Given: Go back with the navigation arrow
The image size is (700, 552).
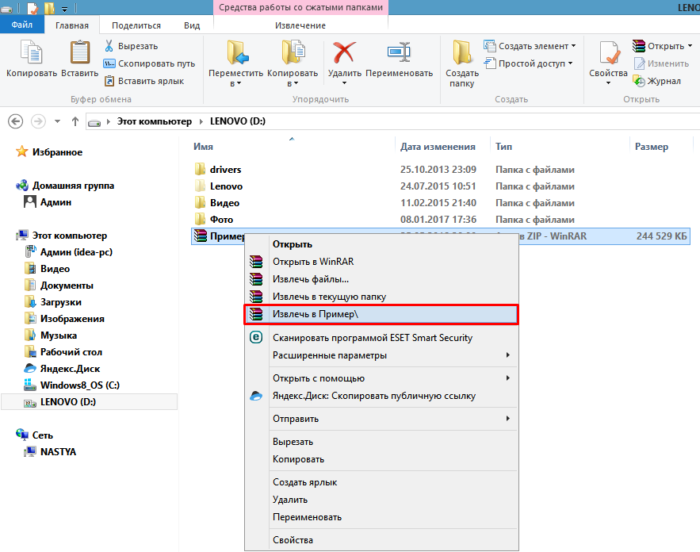Looking at the screenshot, I should (x=16, y=121).
